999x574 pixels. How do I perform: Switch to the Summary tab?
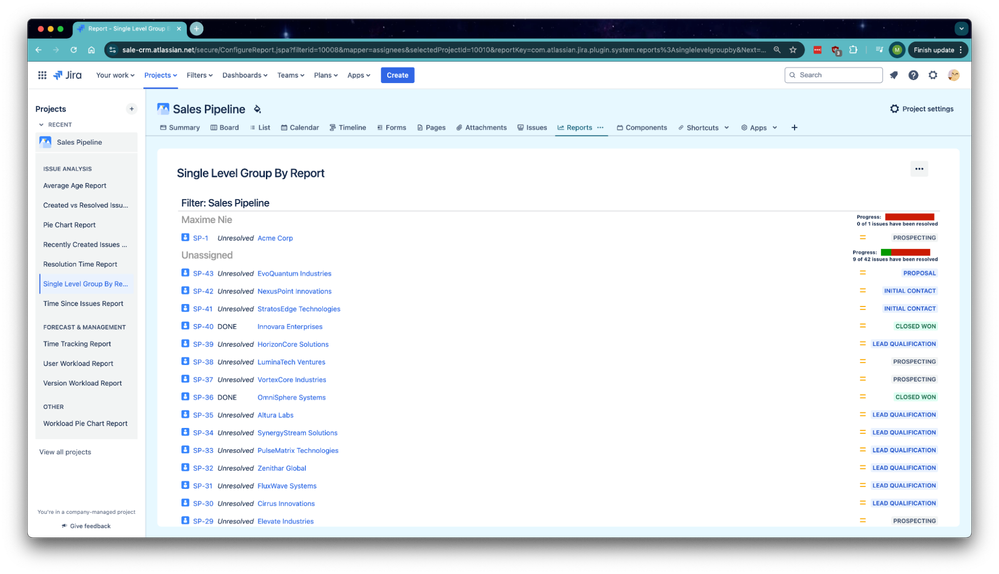coord(180,127)
